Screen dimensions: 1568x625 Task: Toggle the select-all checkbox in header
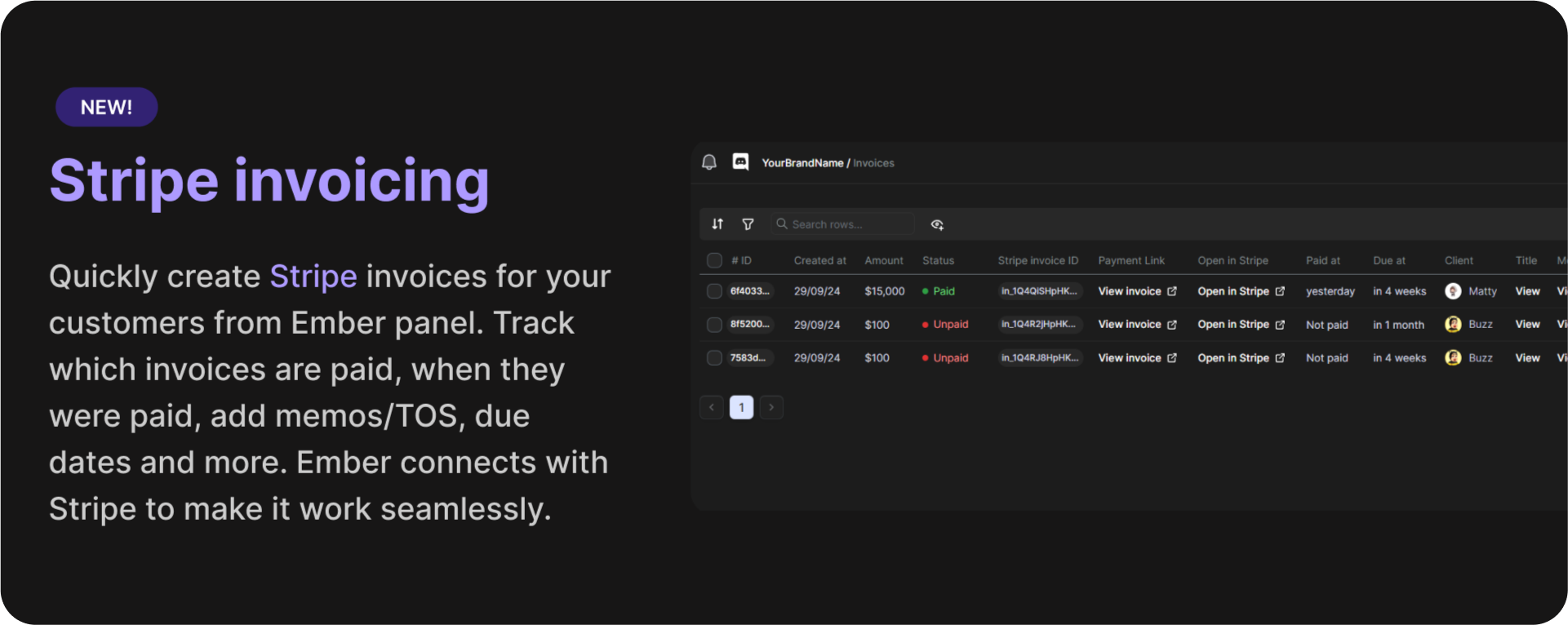pyautogui.click(x=714, y=260)
